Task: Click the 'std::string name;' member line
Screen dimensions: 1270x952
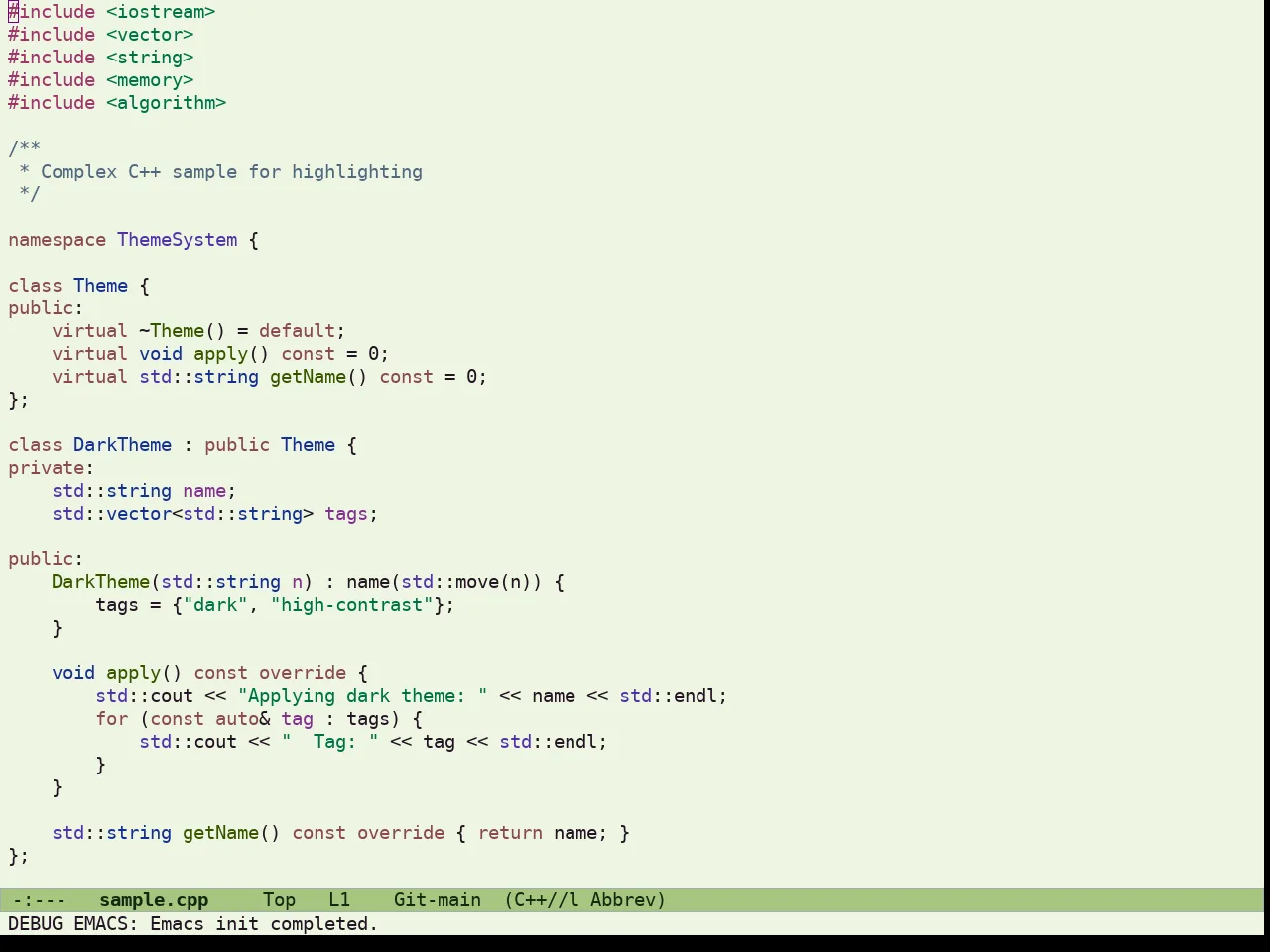Action: click(144, 491)
